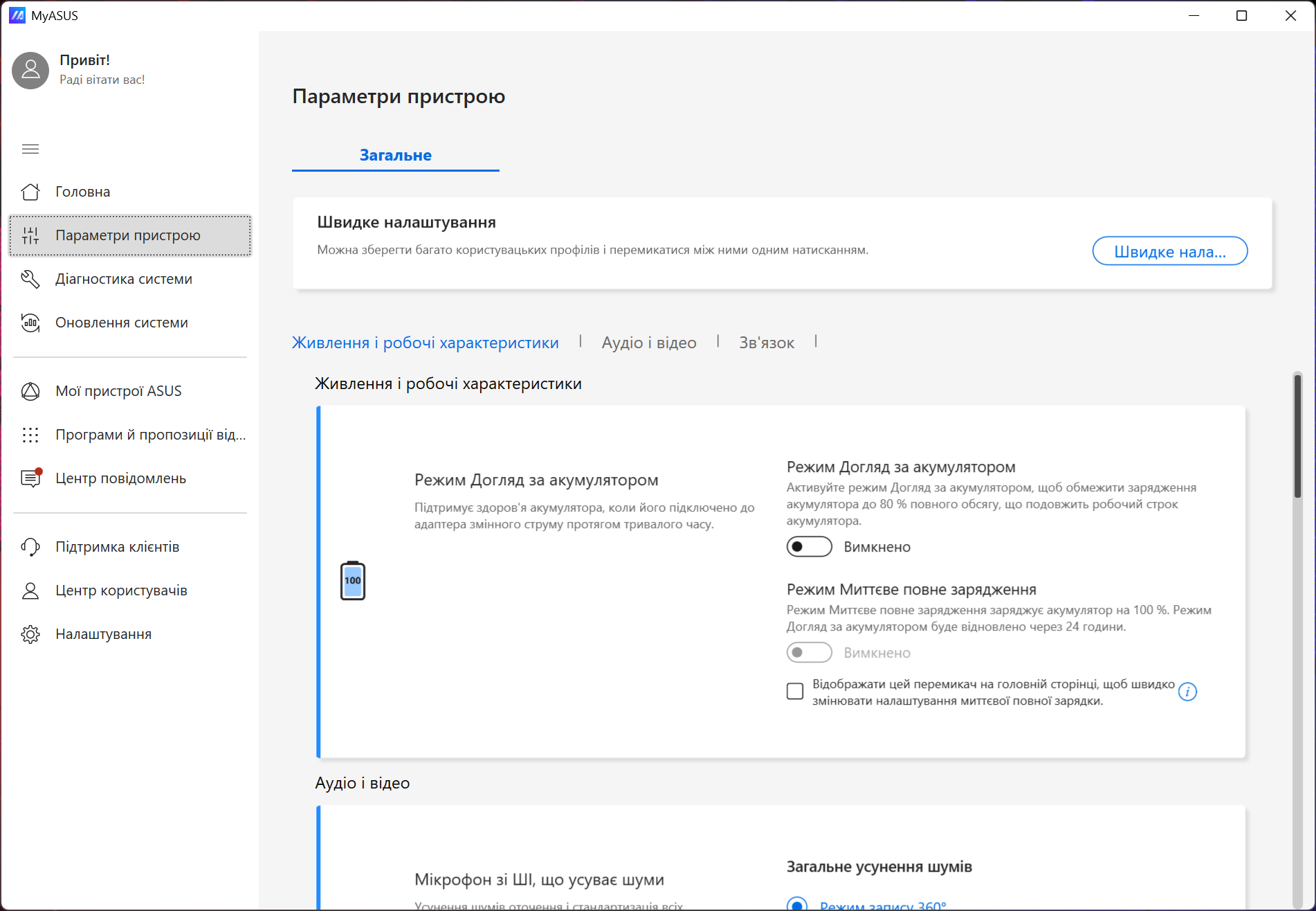Open the Settings gear icon
Screen dimensions: 1316x911
point(30,634)
